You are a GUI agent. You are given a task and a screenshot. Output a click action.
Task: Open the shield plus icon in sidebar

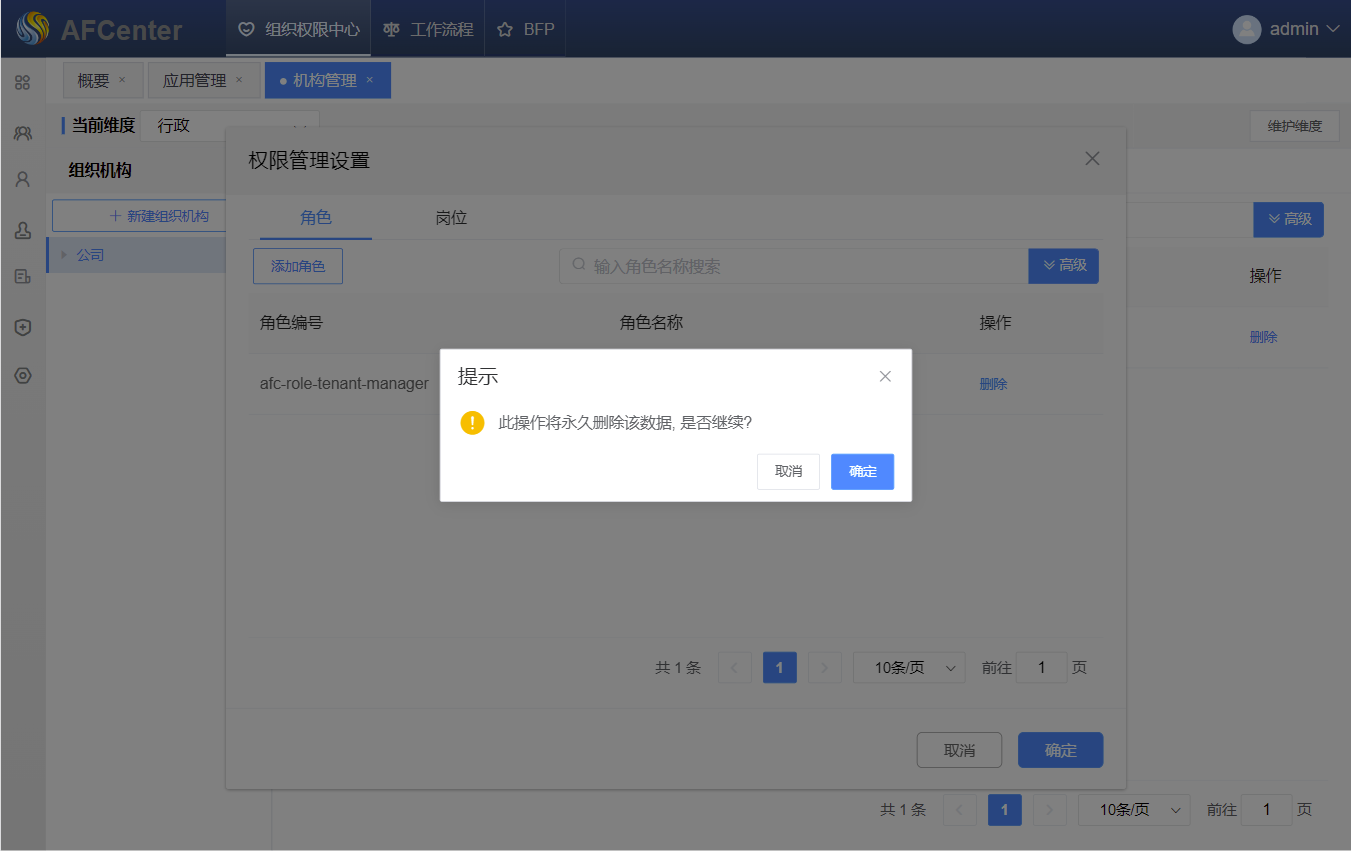22,327
